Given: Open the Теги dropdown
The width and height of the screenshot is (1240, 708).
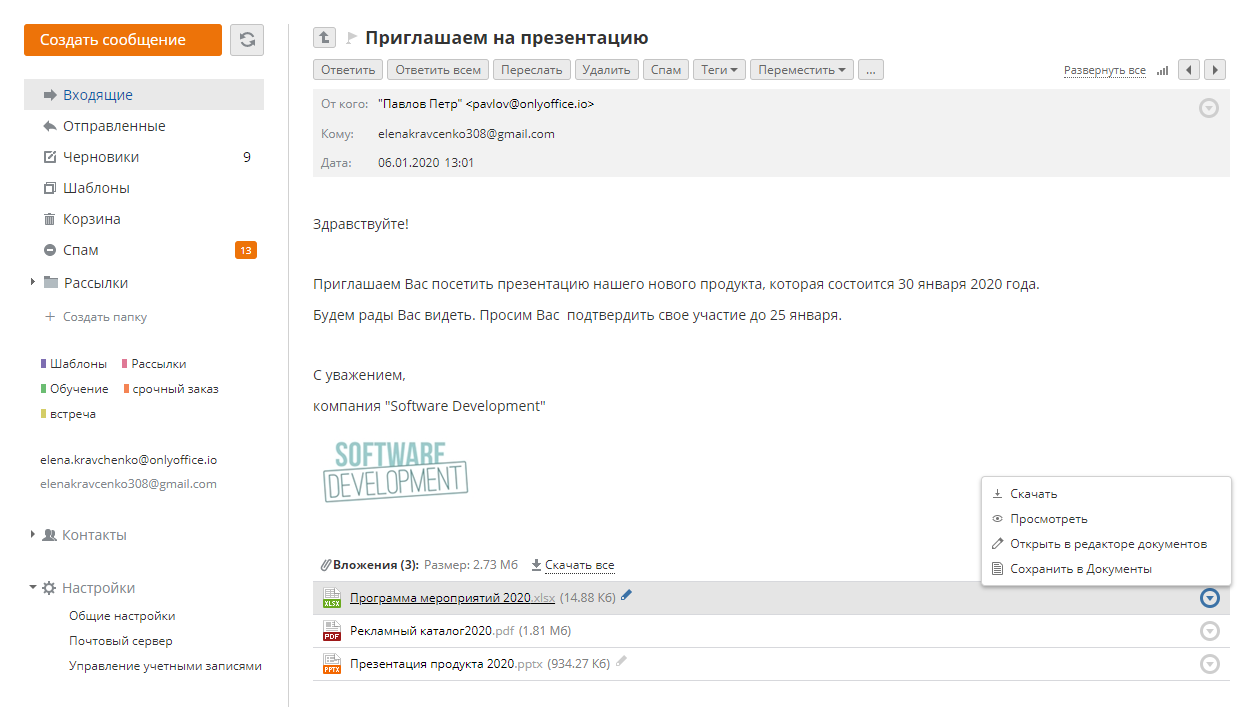Looking at the screenshot, I should point(719,70).
